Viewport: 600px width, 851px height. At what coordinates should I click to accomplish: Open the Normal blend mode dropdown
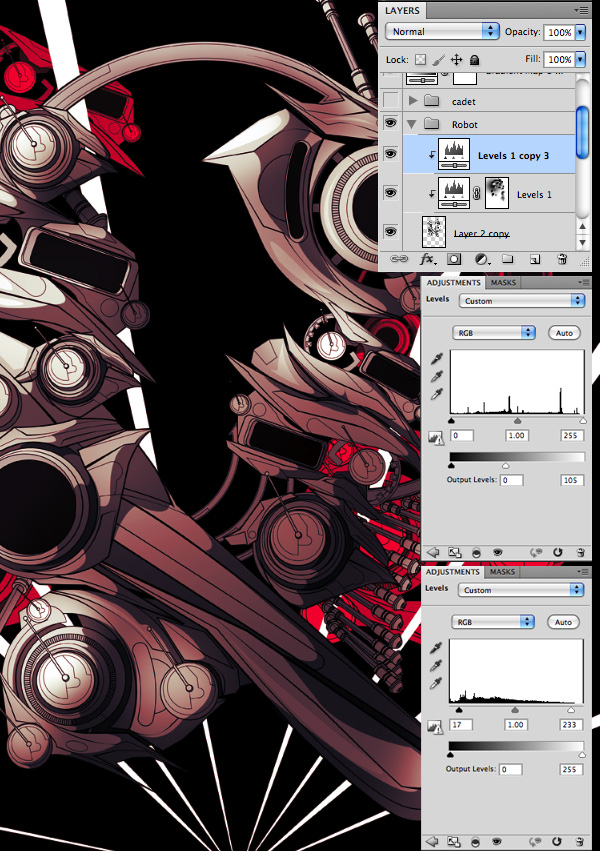[x=442, y=31]
